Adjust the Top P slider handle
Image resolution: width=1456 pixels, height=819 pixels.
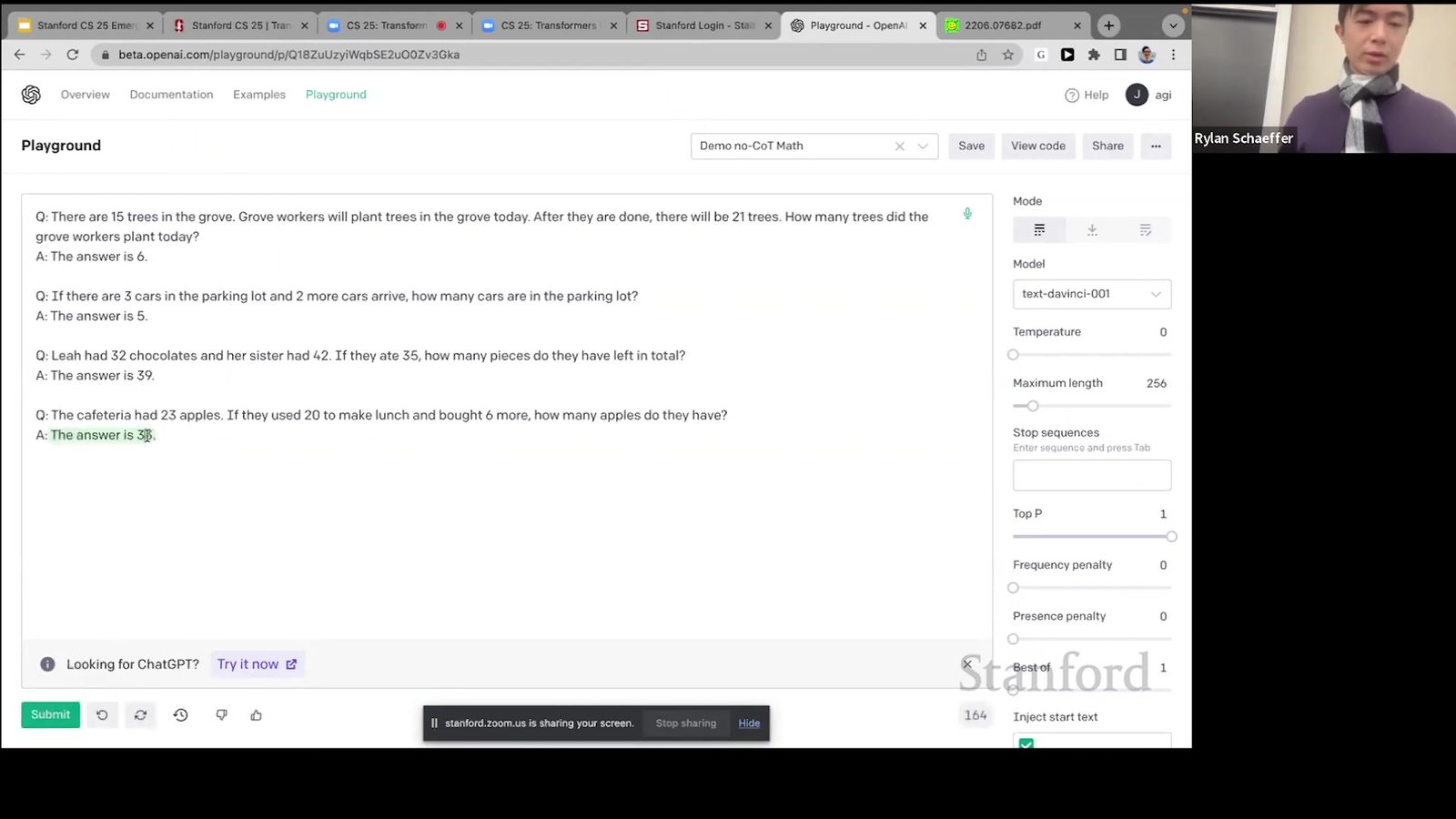point(1171,537)
